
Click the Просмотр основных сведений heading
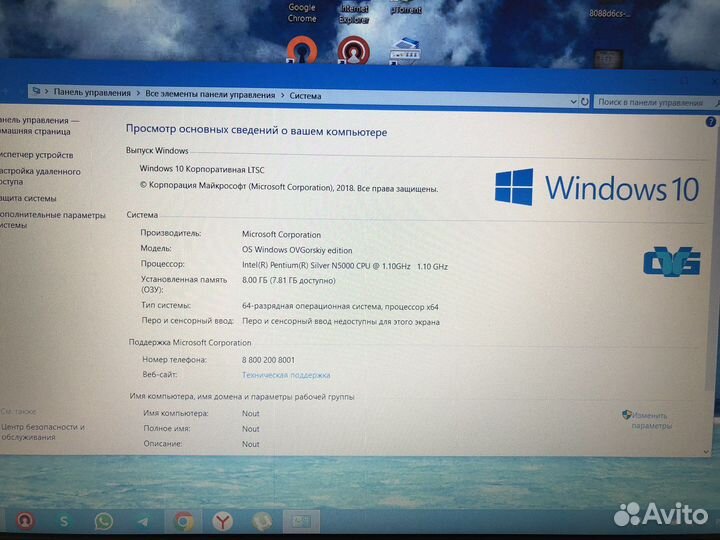pos(256,130)
